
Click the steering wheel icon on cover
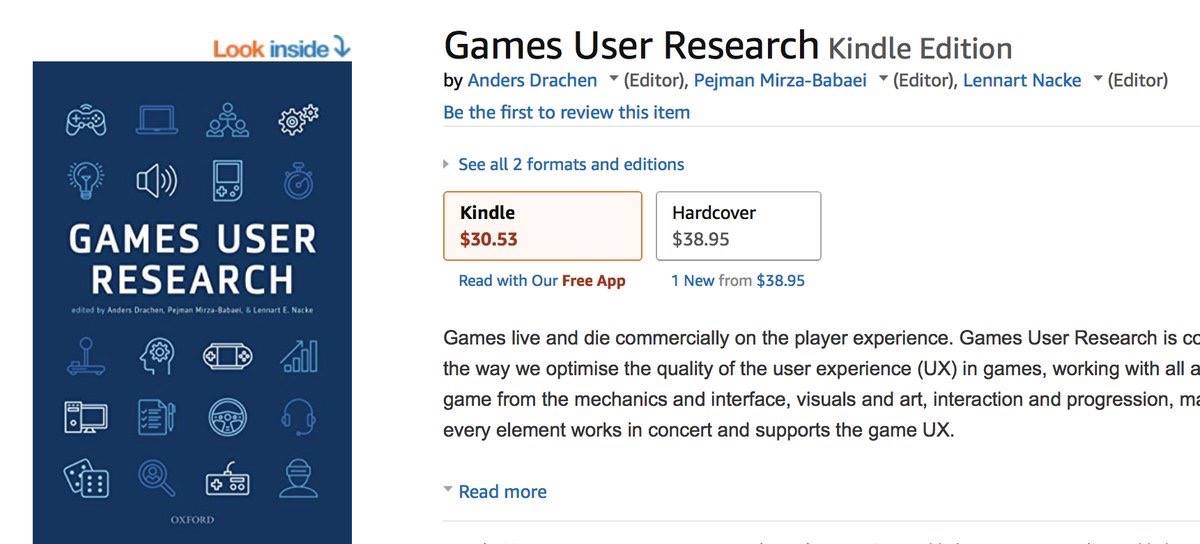tap(227, 417)
